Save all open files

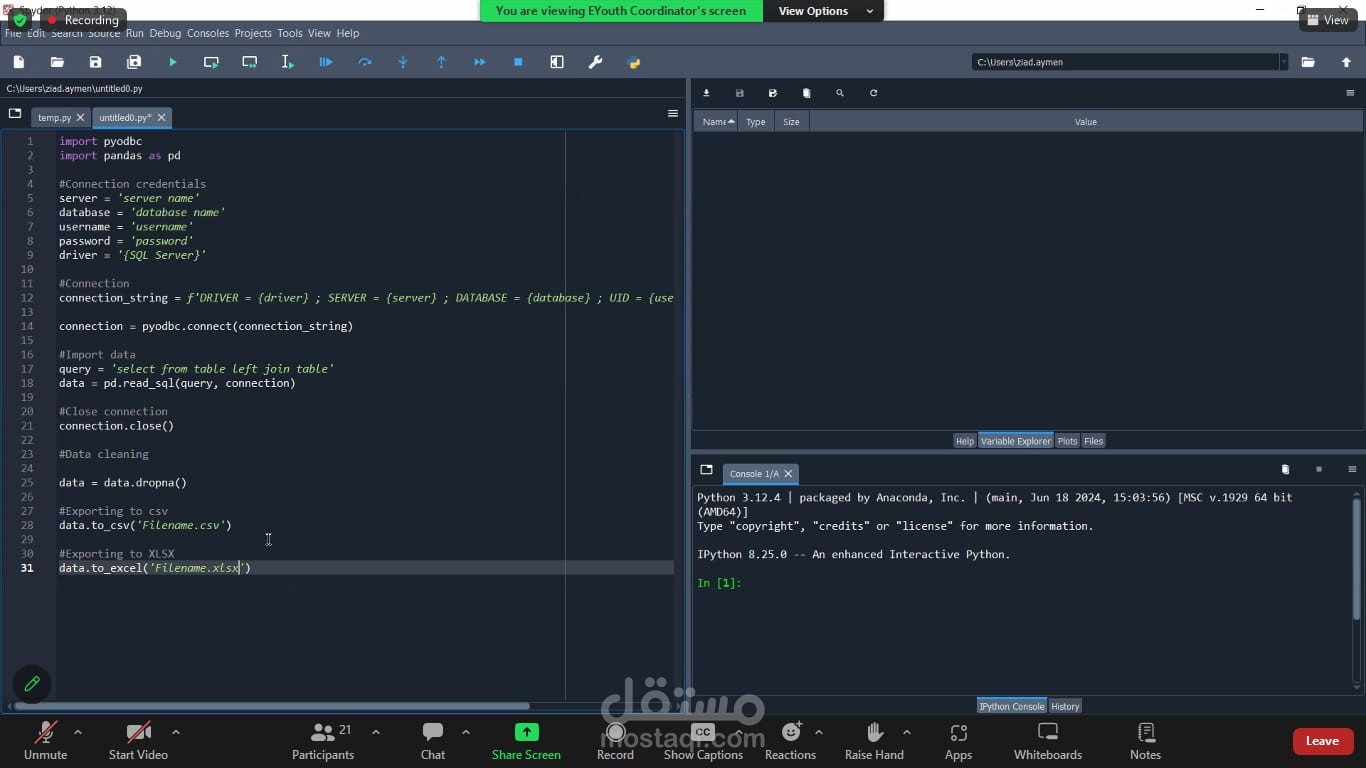tap(134, 62)
